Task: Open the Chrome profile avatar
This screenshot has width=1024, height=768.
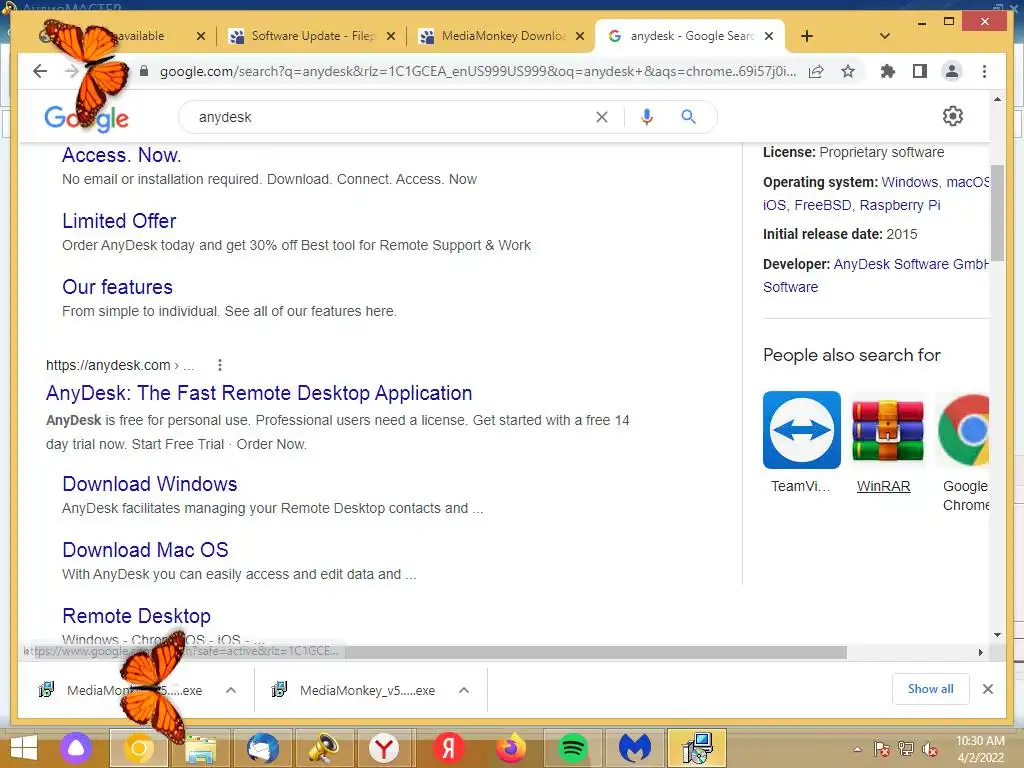Action: [952, 71]
